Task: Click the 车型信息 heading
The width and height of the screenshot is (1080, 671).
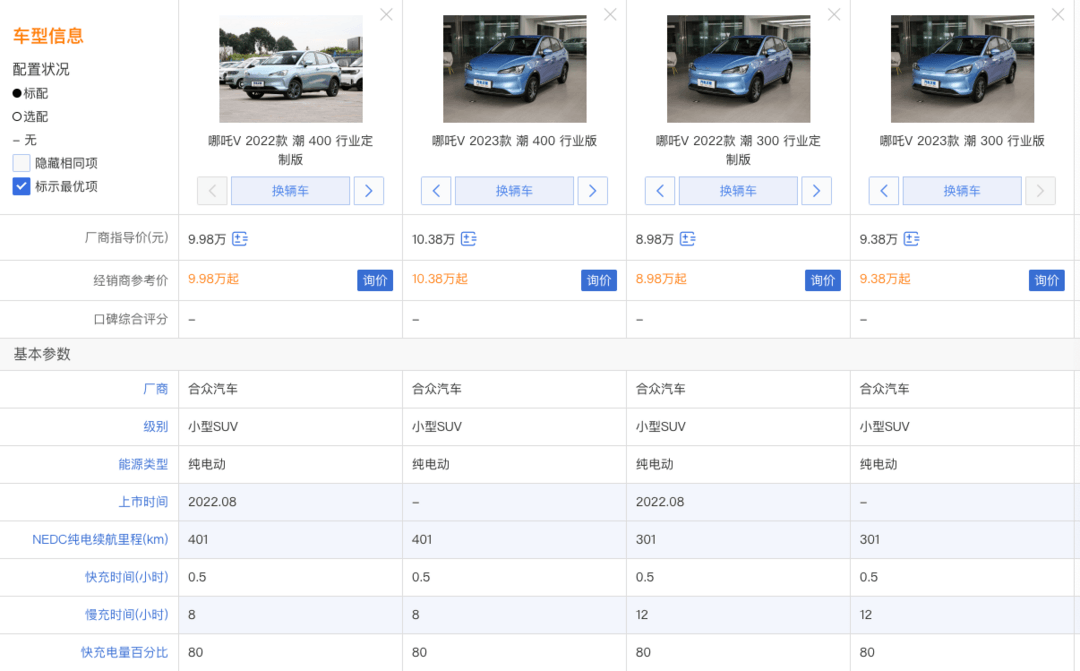Action: tap(48, 36)
